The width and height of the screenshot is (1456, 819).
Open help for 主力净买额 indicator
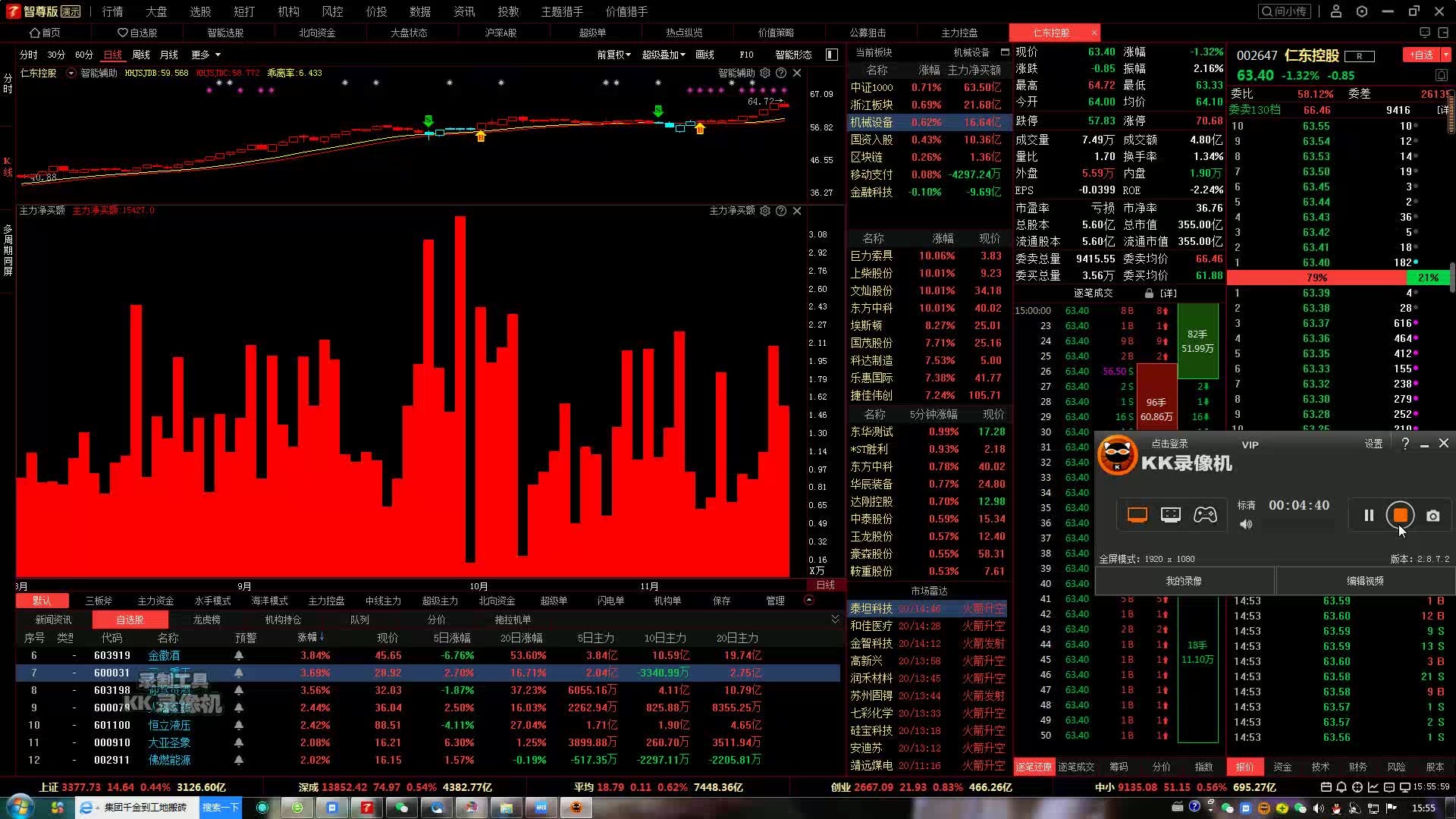click(781, 210)
